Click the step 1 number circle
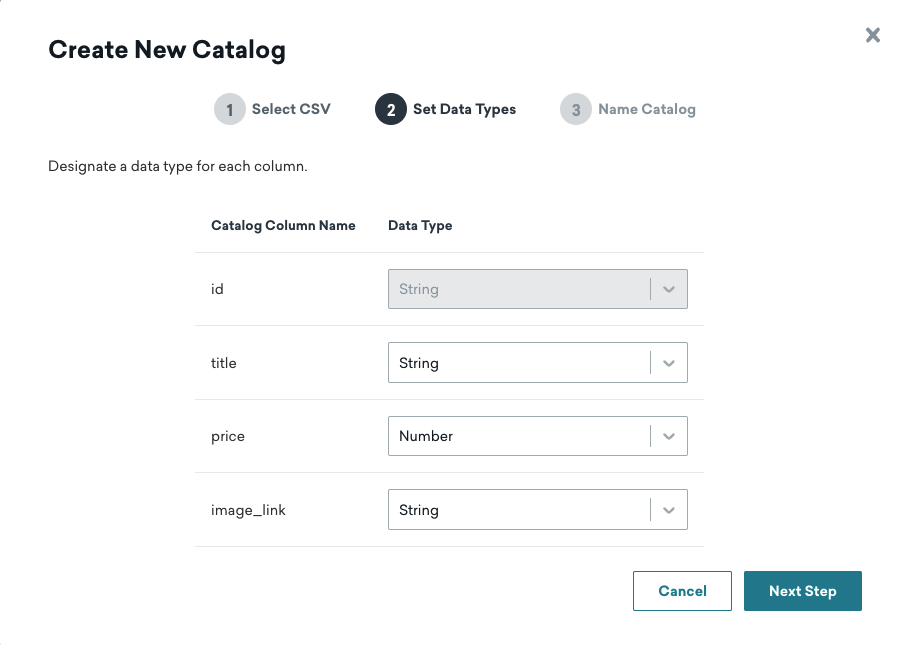918x645 pixels. point(229,110)
